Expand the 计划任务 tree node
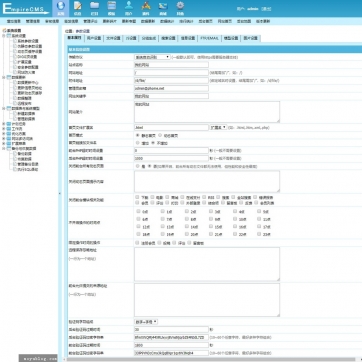This screenshot has height=362, width=362. (4, 124)
